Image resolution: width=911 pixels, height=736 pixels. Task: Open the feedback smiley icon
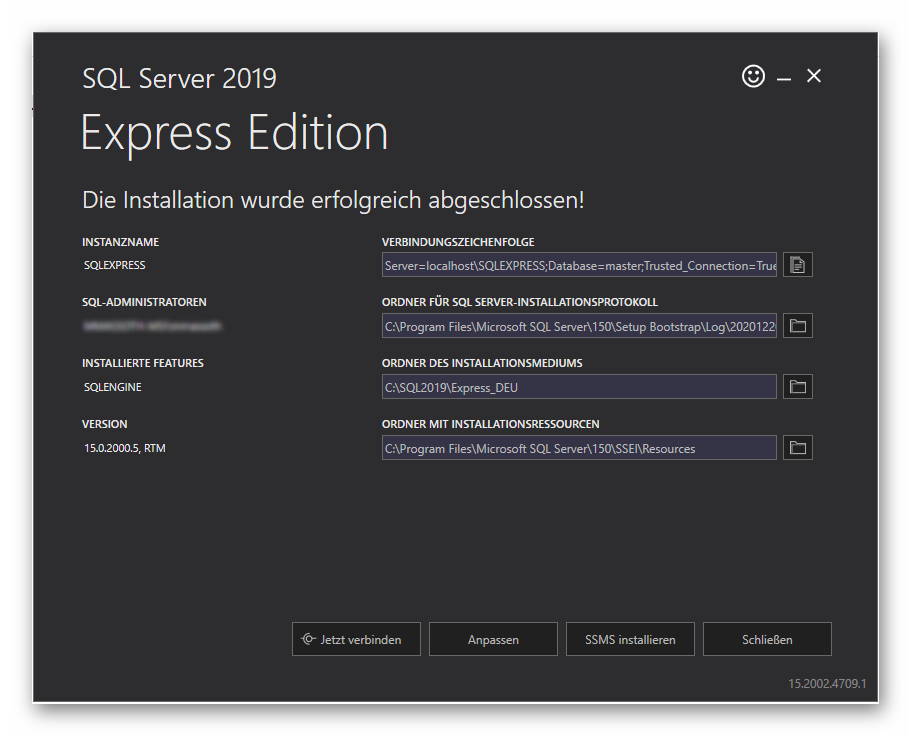coord(753,76)
